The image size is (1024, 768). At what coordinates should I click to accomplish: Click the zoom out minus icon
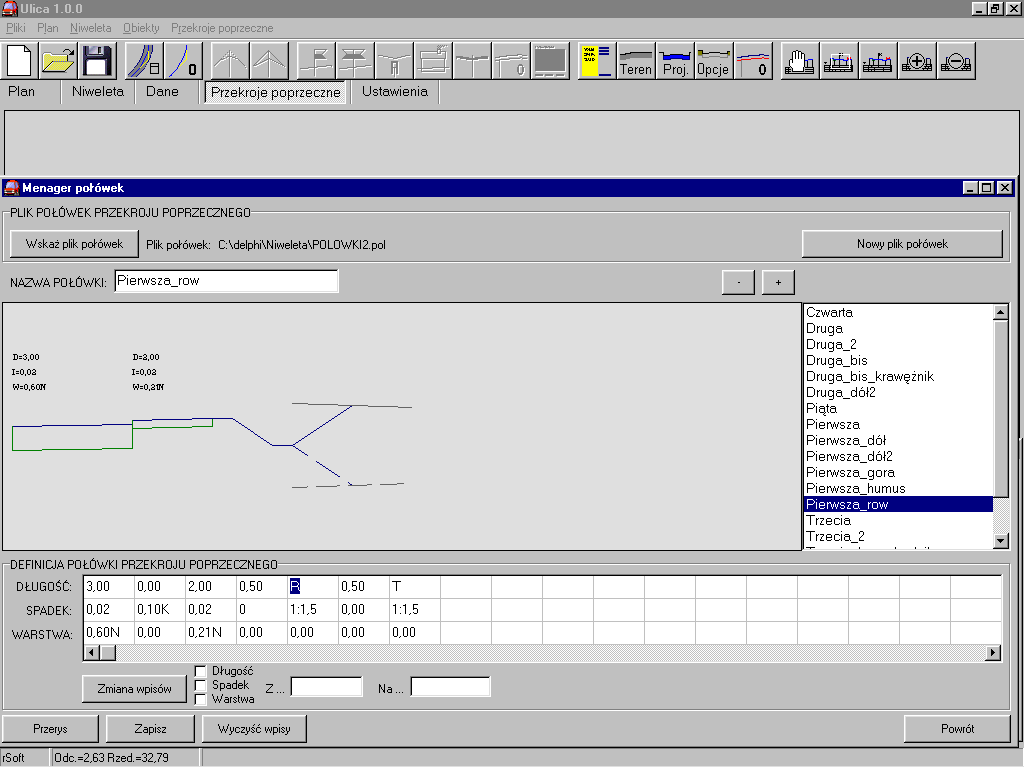pos(956,61)
